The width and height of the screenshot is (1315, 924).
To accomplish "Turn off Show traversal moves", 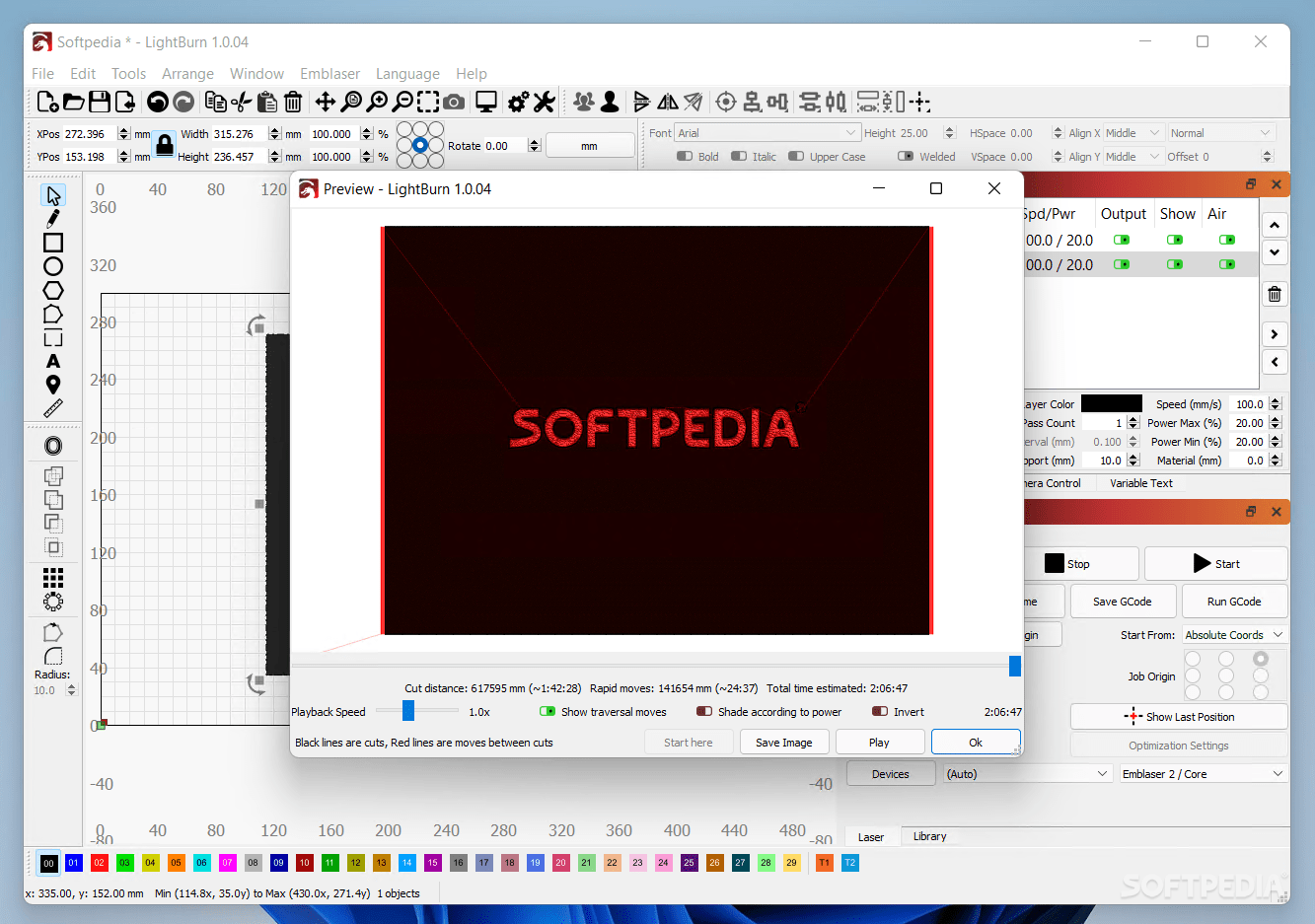I will (547, 711).
